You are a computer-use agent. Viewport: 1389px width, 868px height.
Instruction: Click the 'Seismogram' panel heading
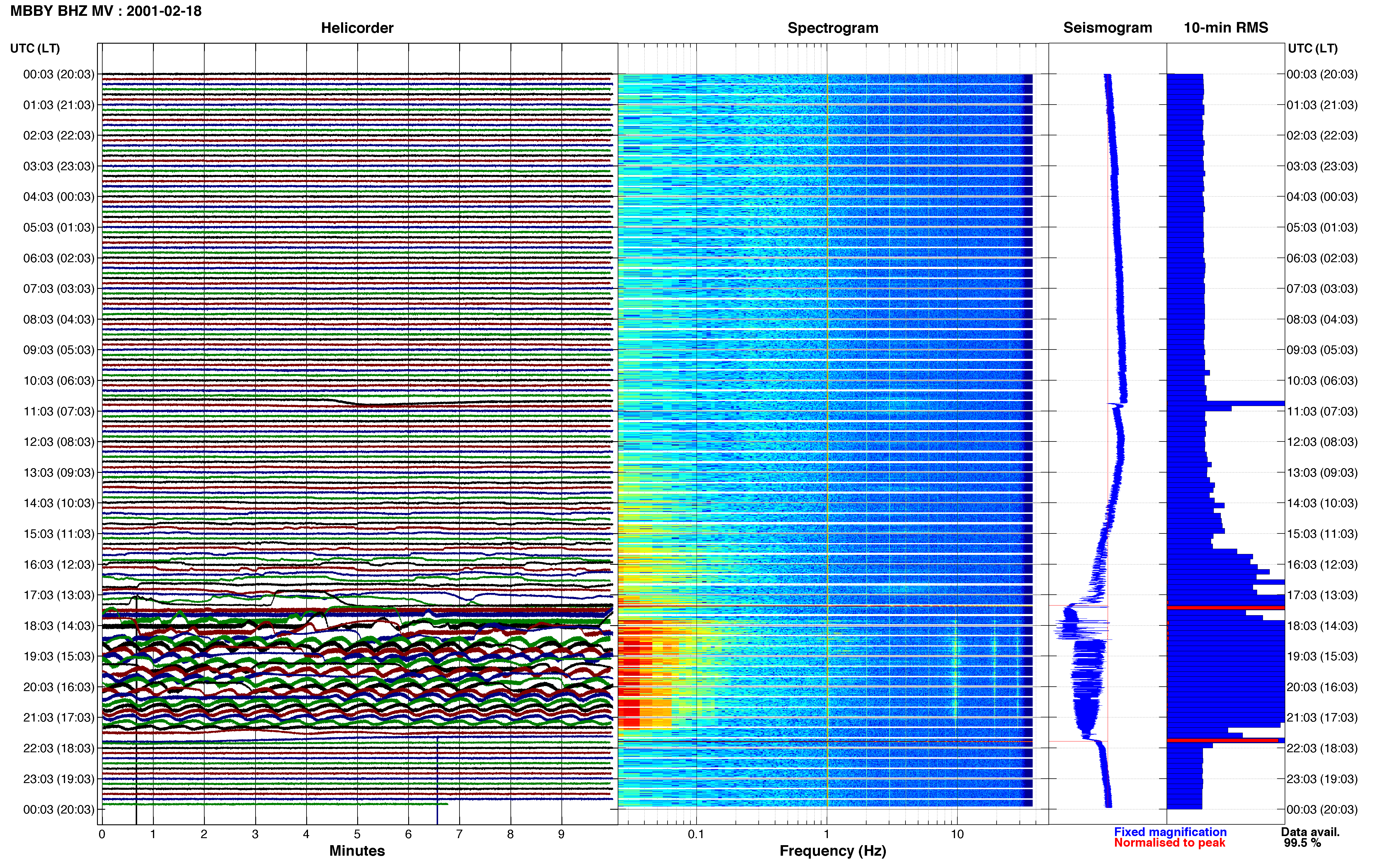pos(1108,28)
